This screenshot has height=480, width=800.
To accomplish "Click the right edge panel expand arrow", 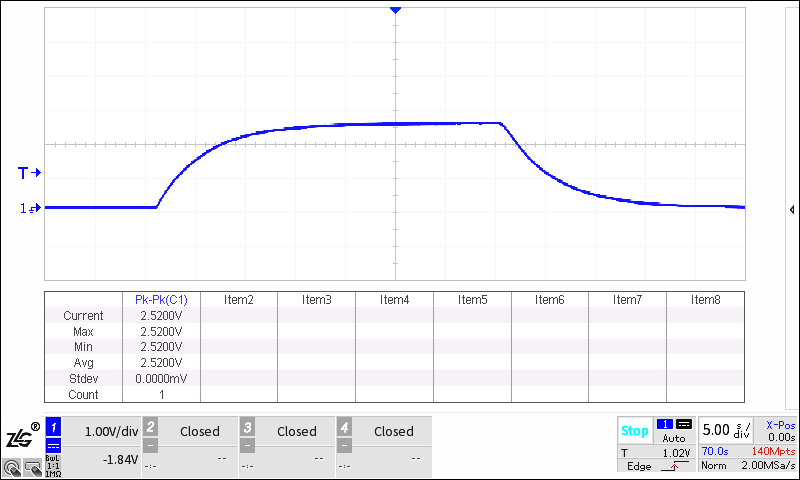I will 792,210.
